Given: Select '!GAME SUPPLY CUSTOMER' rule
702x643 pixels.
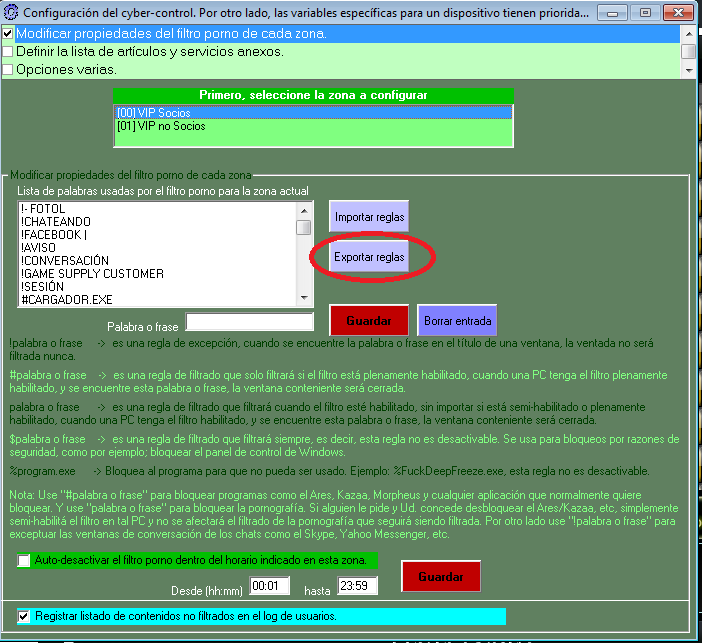Looking at the screenshot, I should click(x=157, y=274).
